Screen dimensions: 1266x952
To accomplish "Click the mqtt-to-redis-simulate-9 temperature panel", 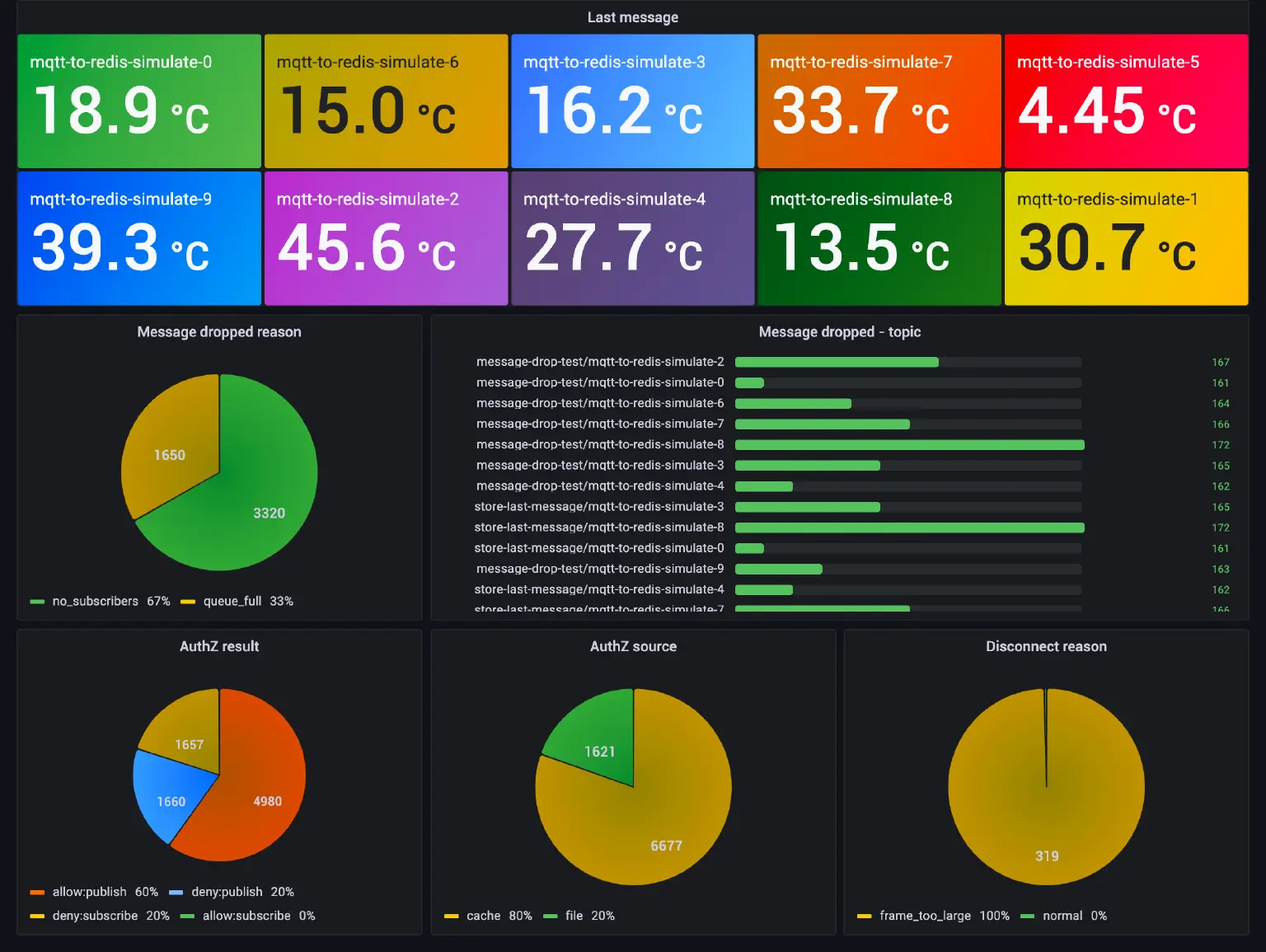I will pos(138,238).
